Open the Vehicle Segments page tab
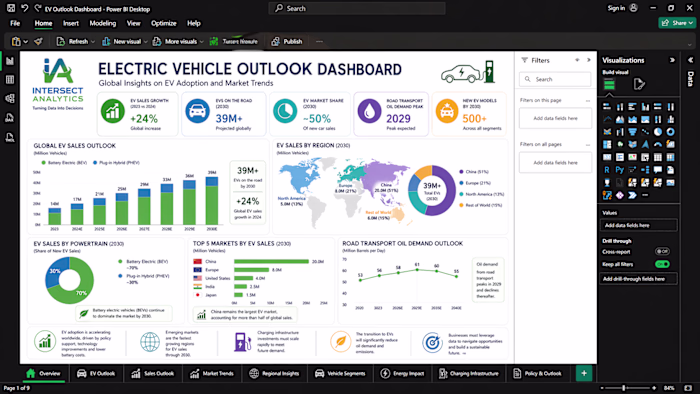 (340, 373)
